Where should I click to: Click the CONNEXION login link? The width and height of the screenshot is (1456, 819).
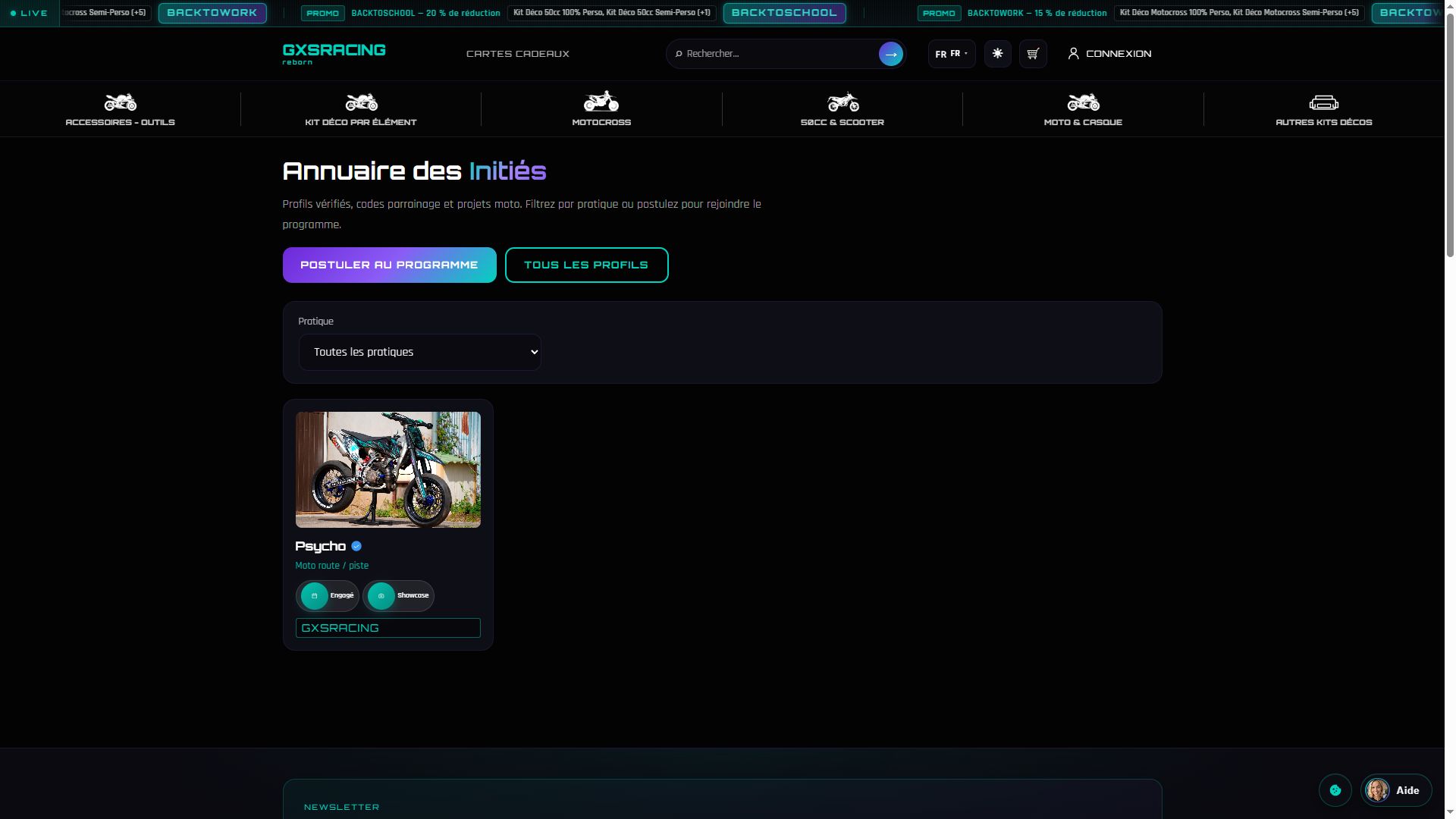(x=1109, y=54)
